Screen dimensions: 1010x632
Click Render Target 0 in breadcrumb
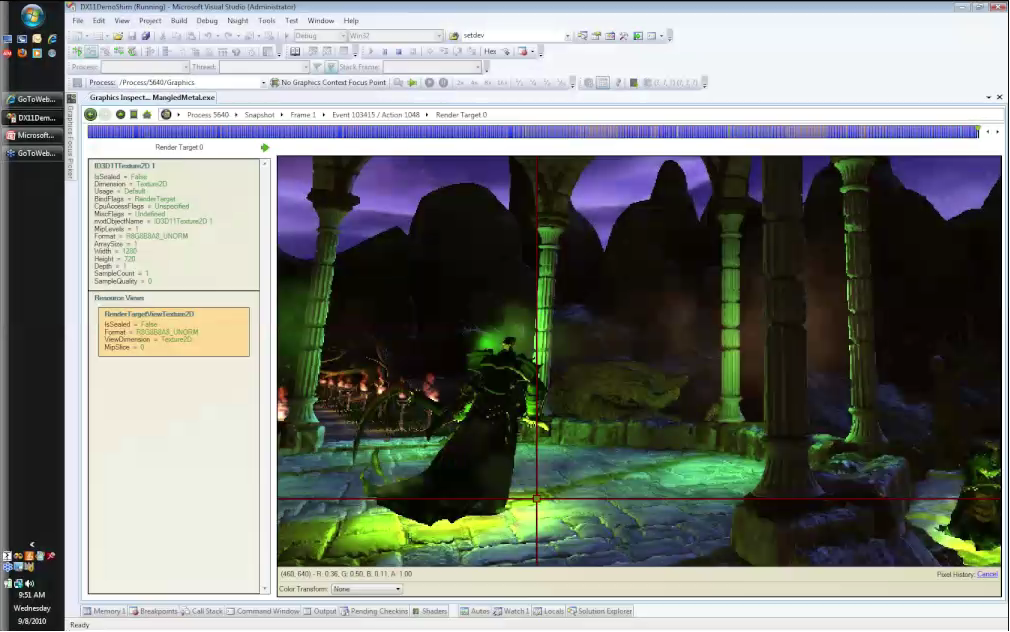coord(461,115)
